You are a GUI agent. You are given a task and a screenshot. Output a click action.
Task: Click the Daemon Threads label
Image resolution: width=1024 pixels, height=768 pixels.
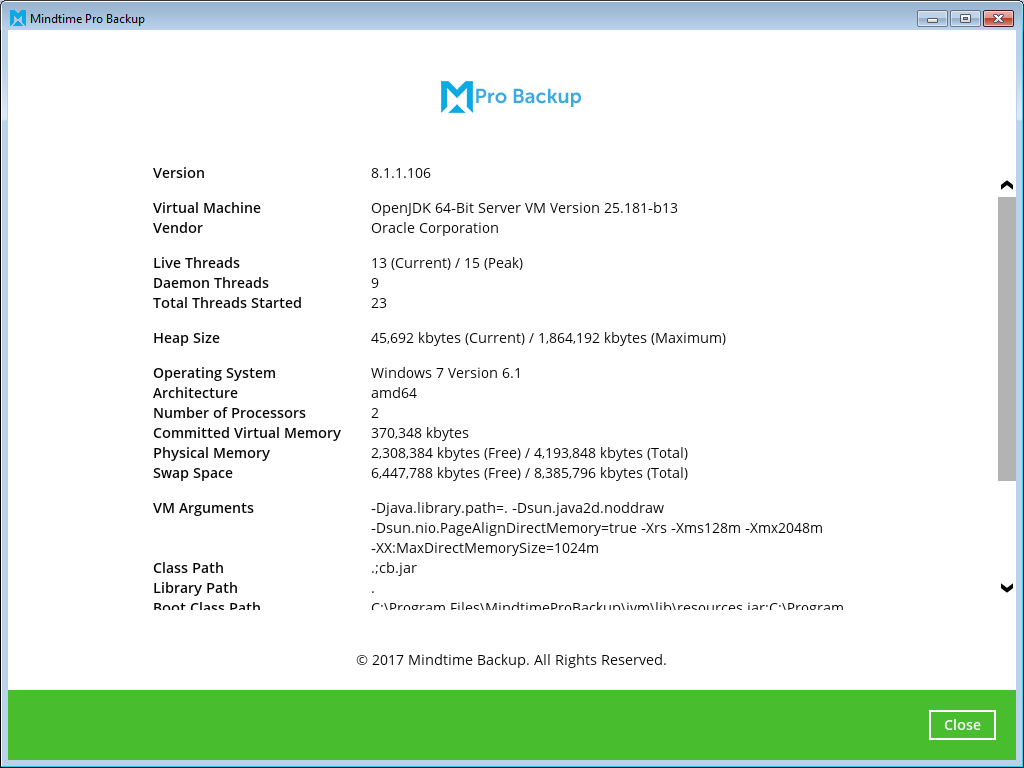pos(210,283)
